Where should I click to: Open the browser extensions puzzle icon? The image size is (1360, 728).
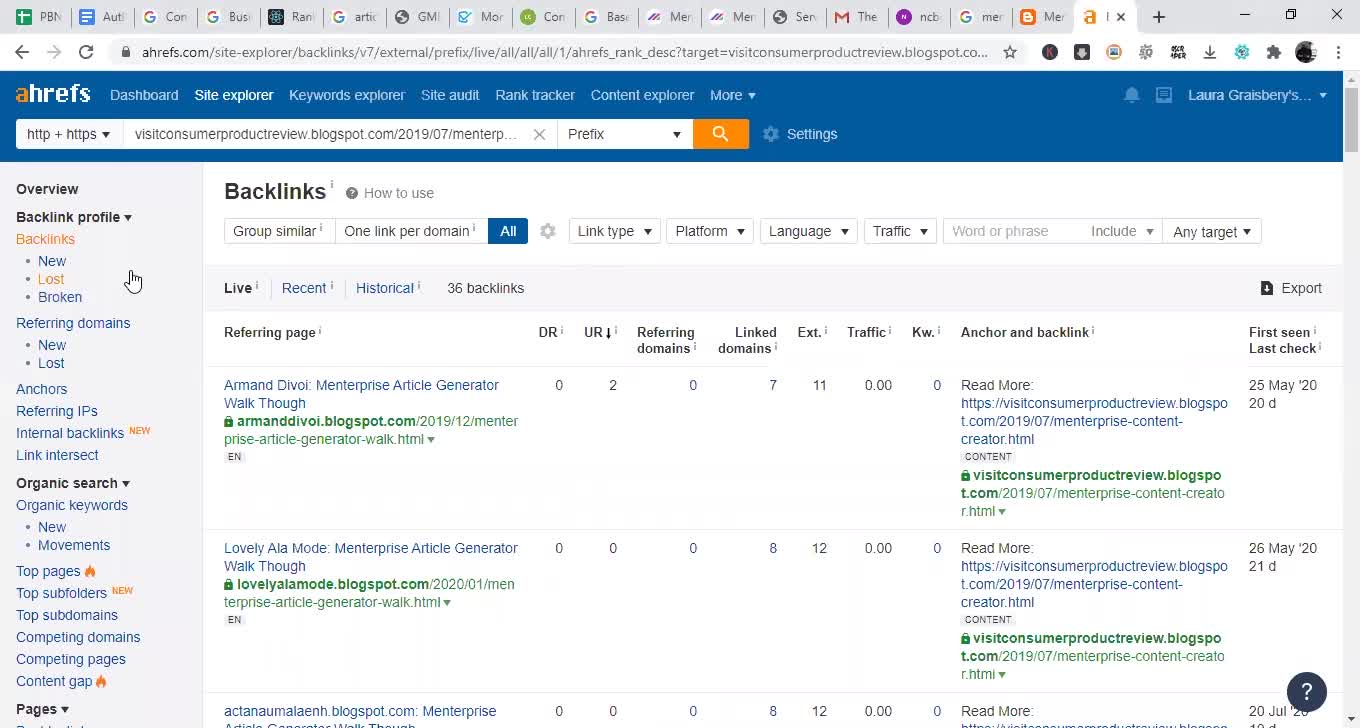pyautogui.click(x=1273, y=52)
